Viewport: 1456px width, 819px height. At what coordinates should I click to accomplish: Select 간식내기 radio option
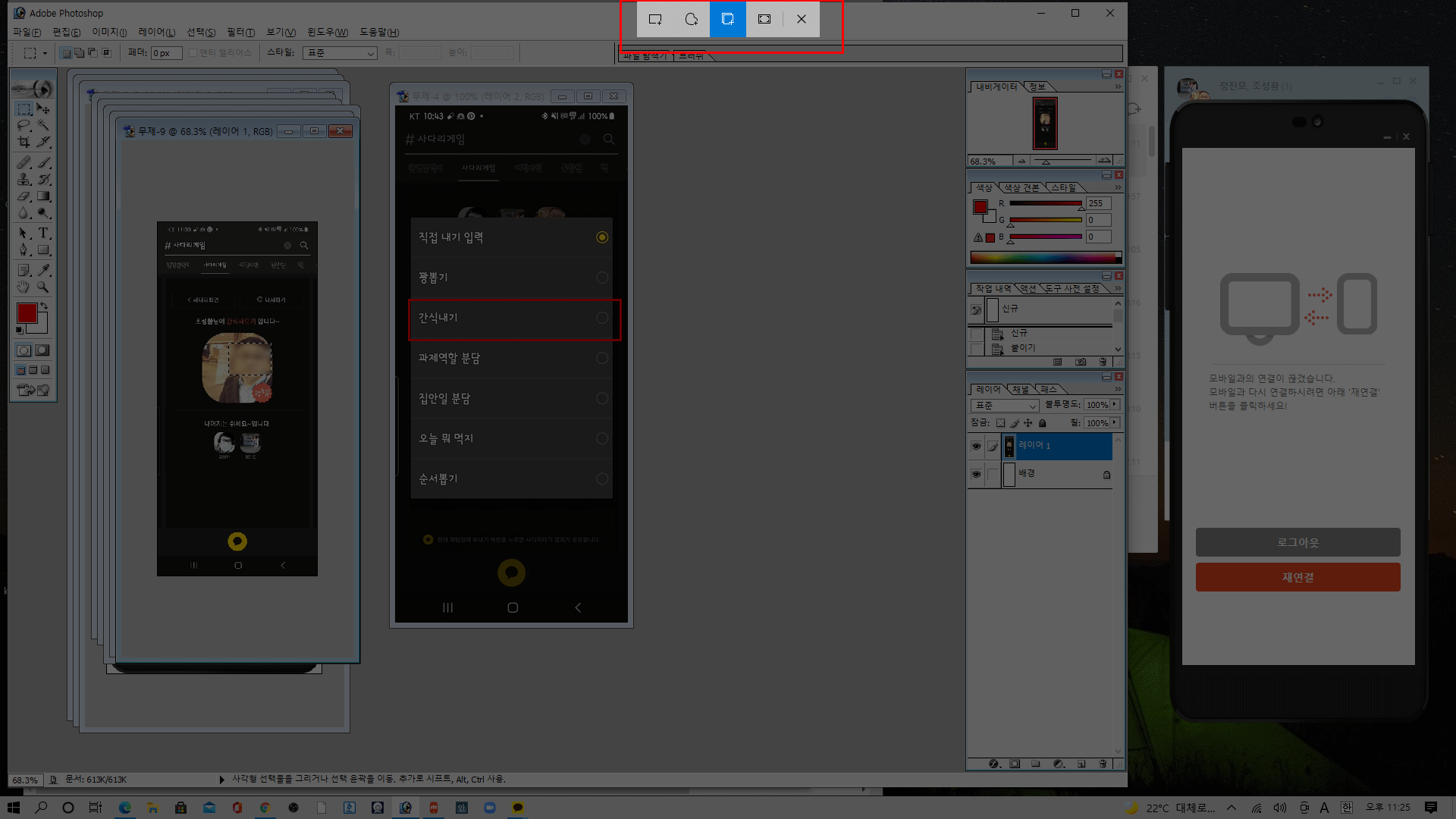(602, 318)
